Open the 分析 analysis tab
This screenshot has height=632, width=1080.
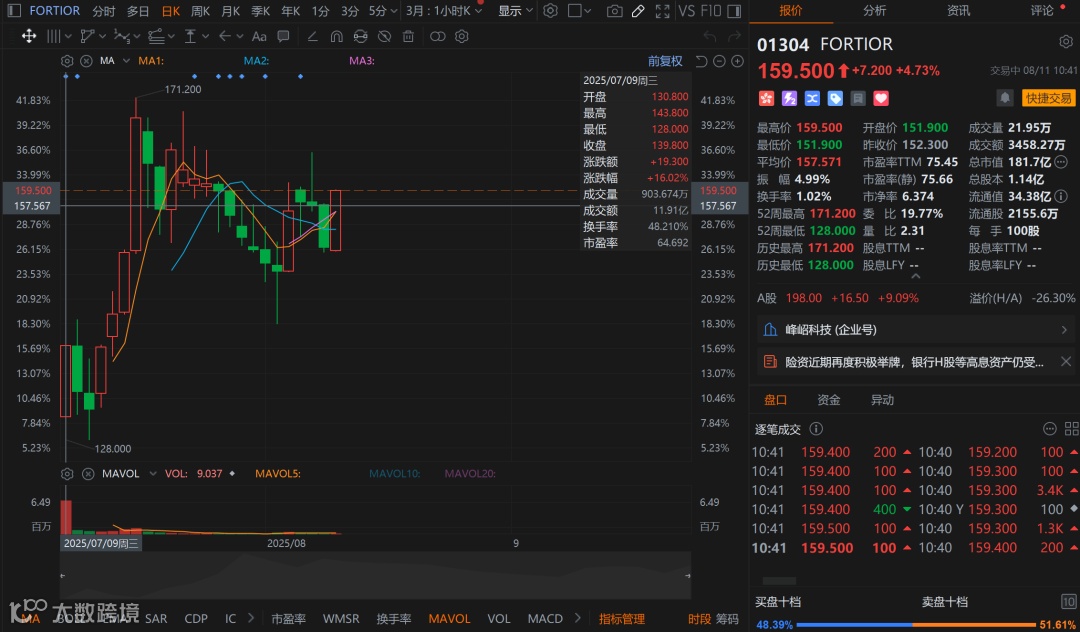874,10
